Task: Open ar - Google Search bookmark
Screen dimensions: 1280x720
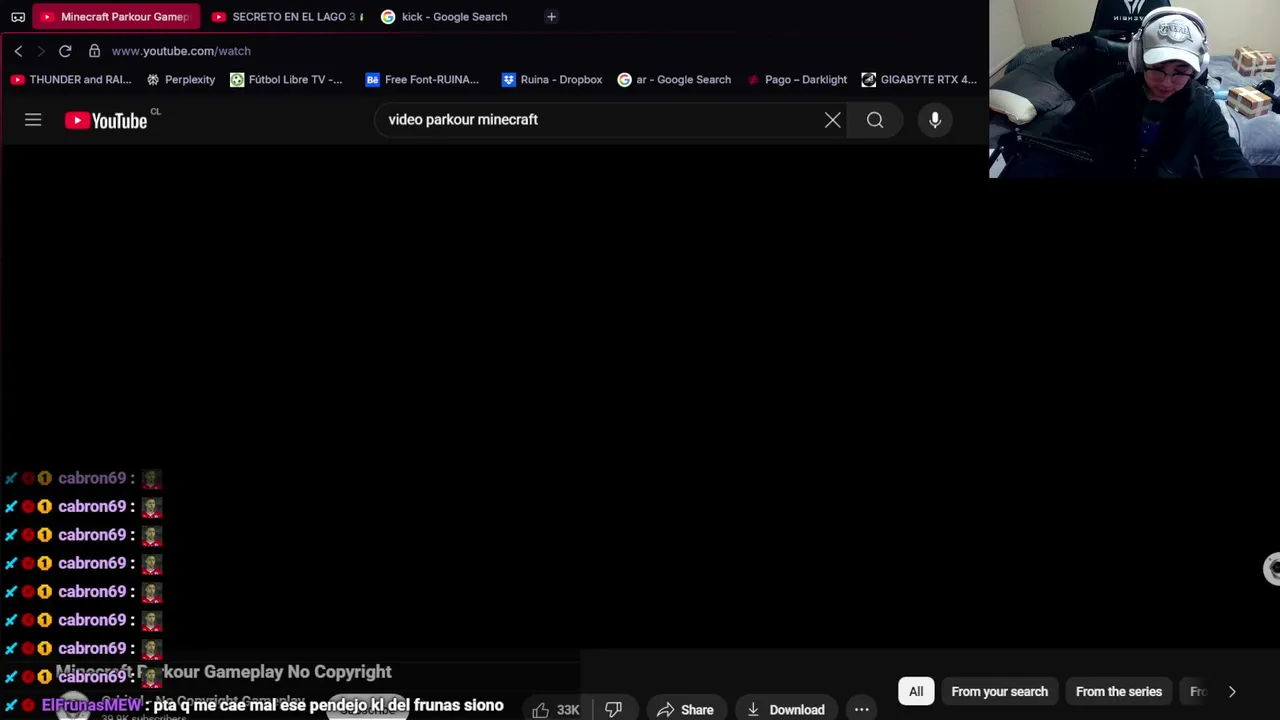Action: [x=674, y=80]
